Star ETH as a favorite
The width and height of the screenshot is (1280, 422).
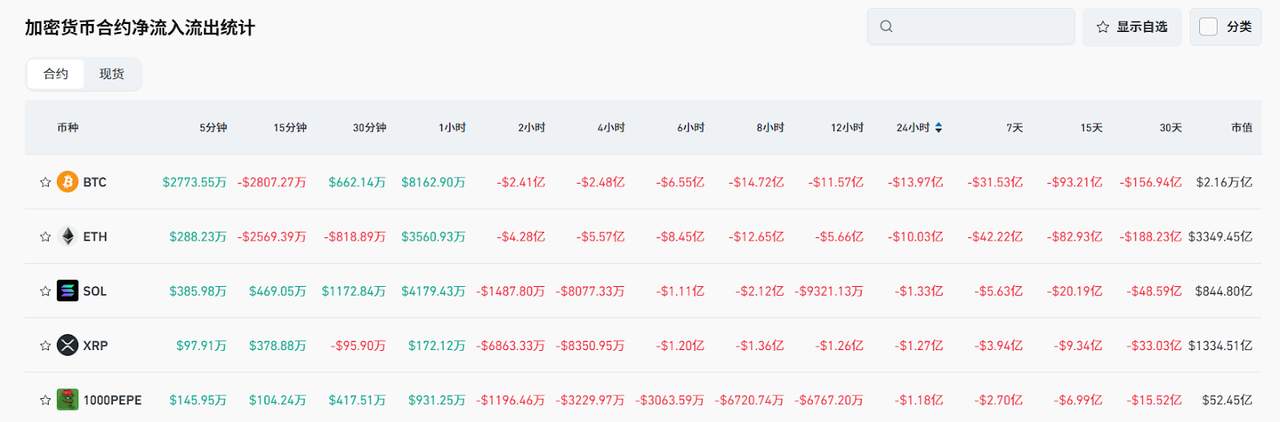(45, 237)
